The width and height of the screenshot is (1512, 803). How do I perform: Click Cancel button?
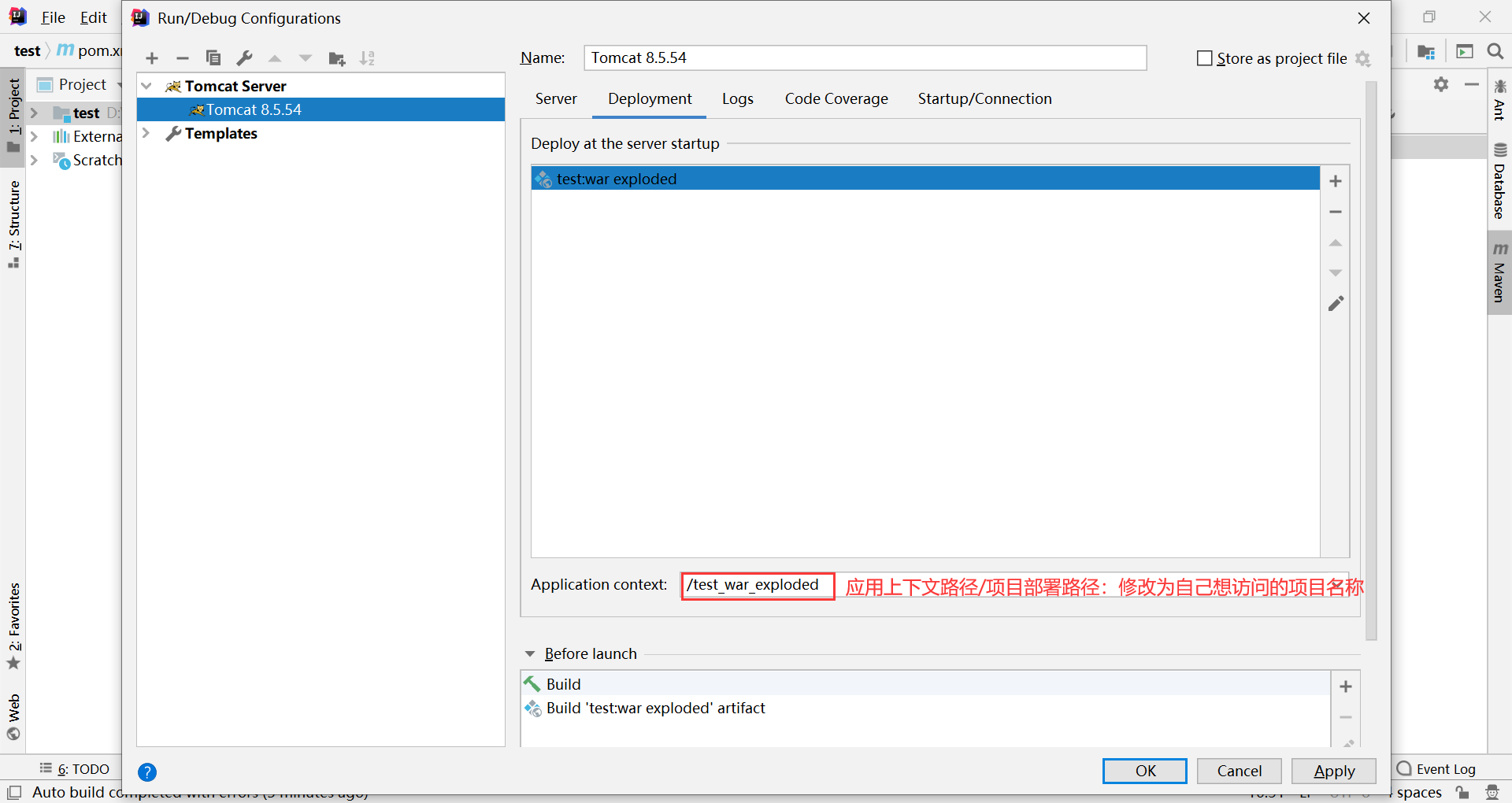click(1240, 771)
